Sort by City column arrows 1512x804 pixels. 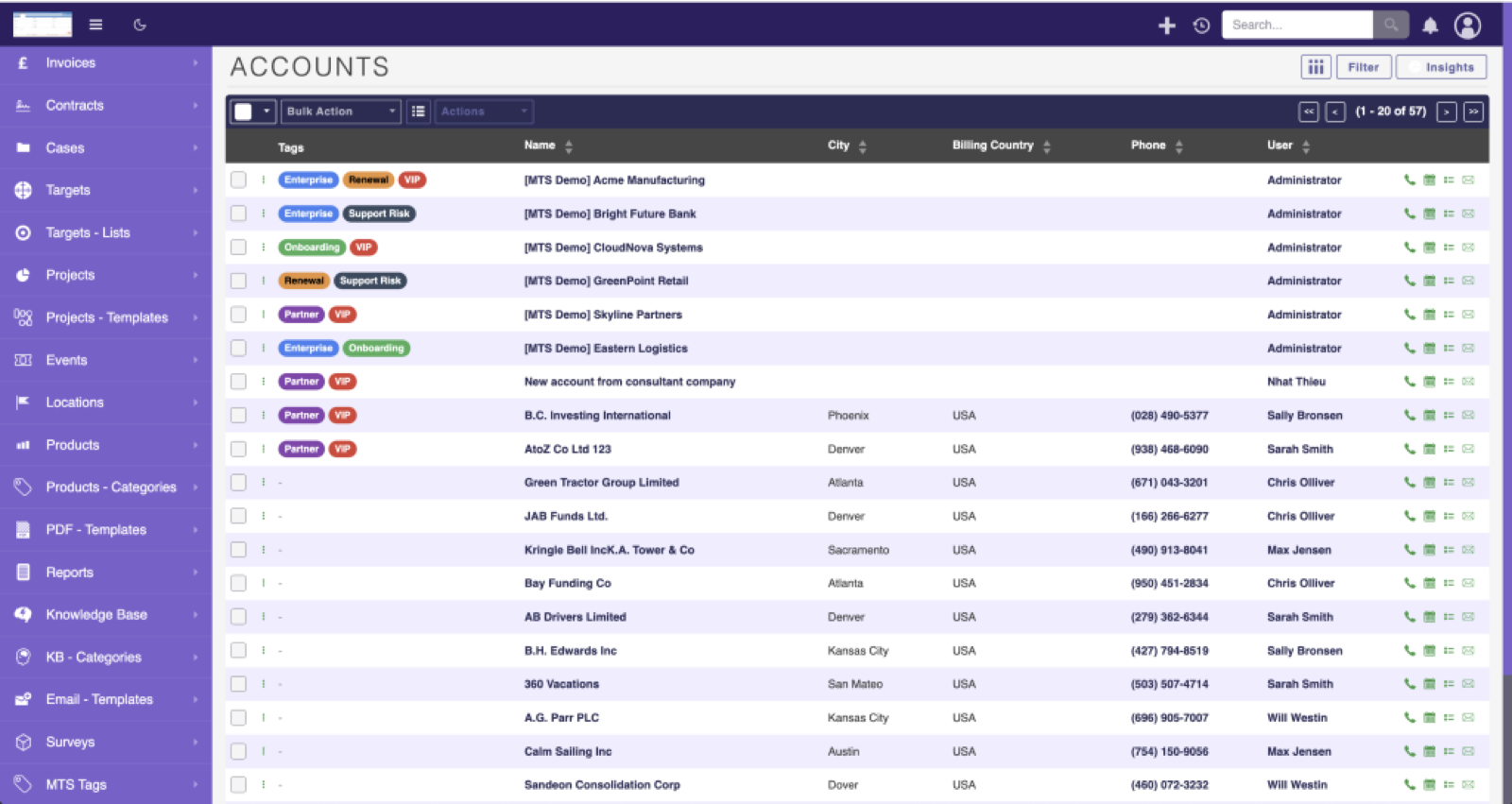[x=863, y=146]
